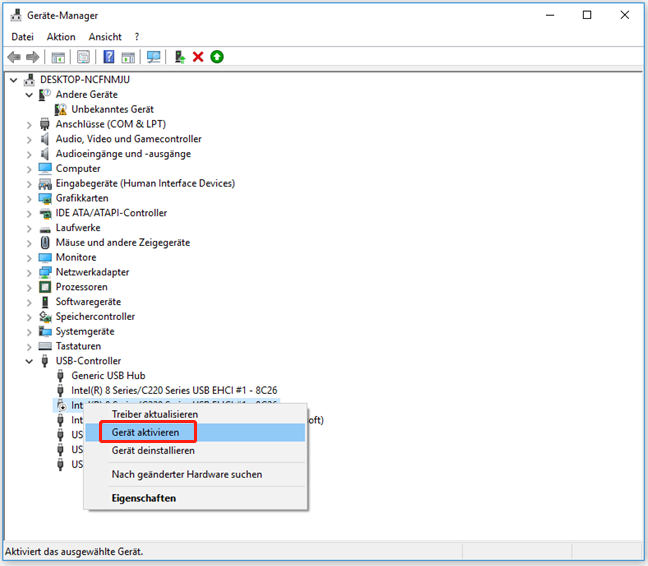Viewport: 648px width, 566px height.
Task: Click the Tastaturen keyboard icon
Action: pos(45,346)
